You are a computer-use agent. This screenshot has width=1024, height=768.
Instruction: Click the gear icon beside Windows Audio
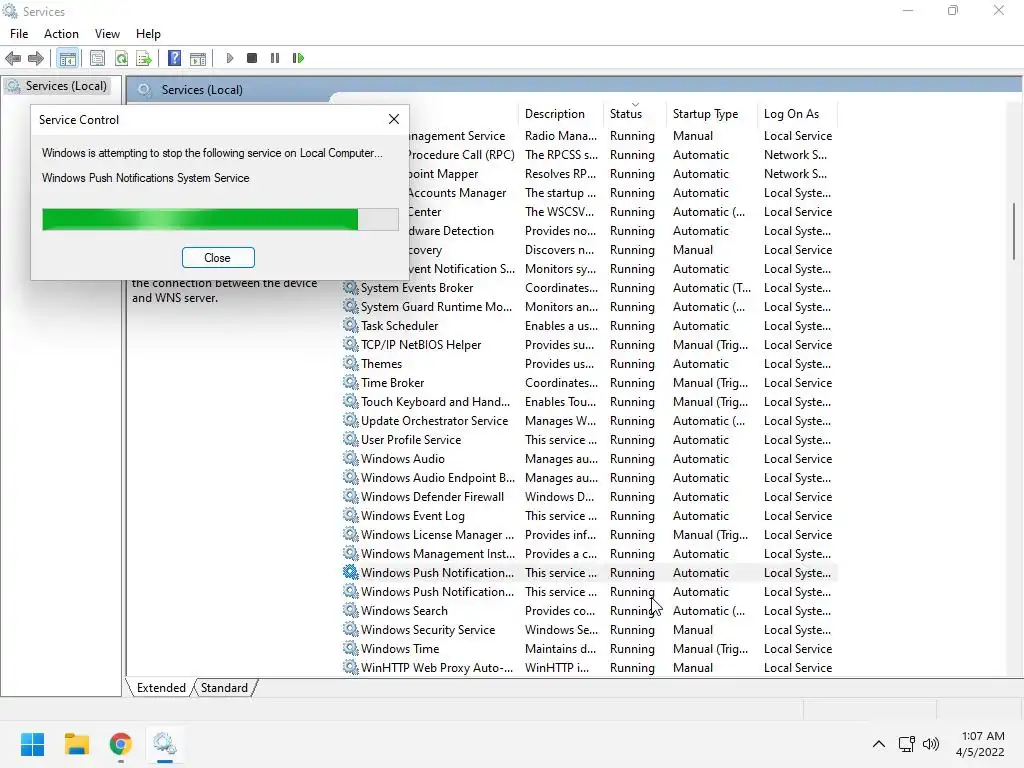click(x=351, y=458)
